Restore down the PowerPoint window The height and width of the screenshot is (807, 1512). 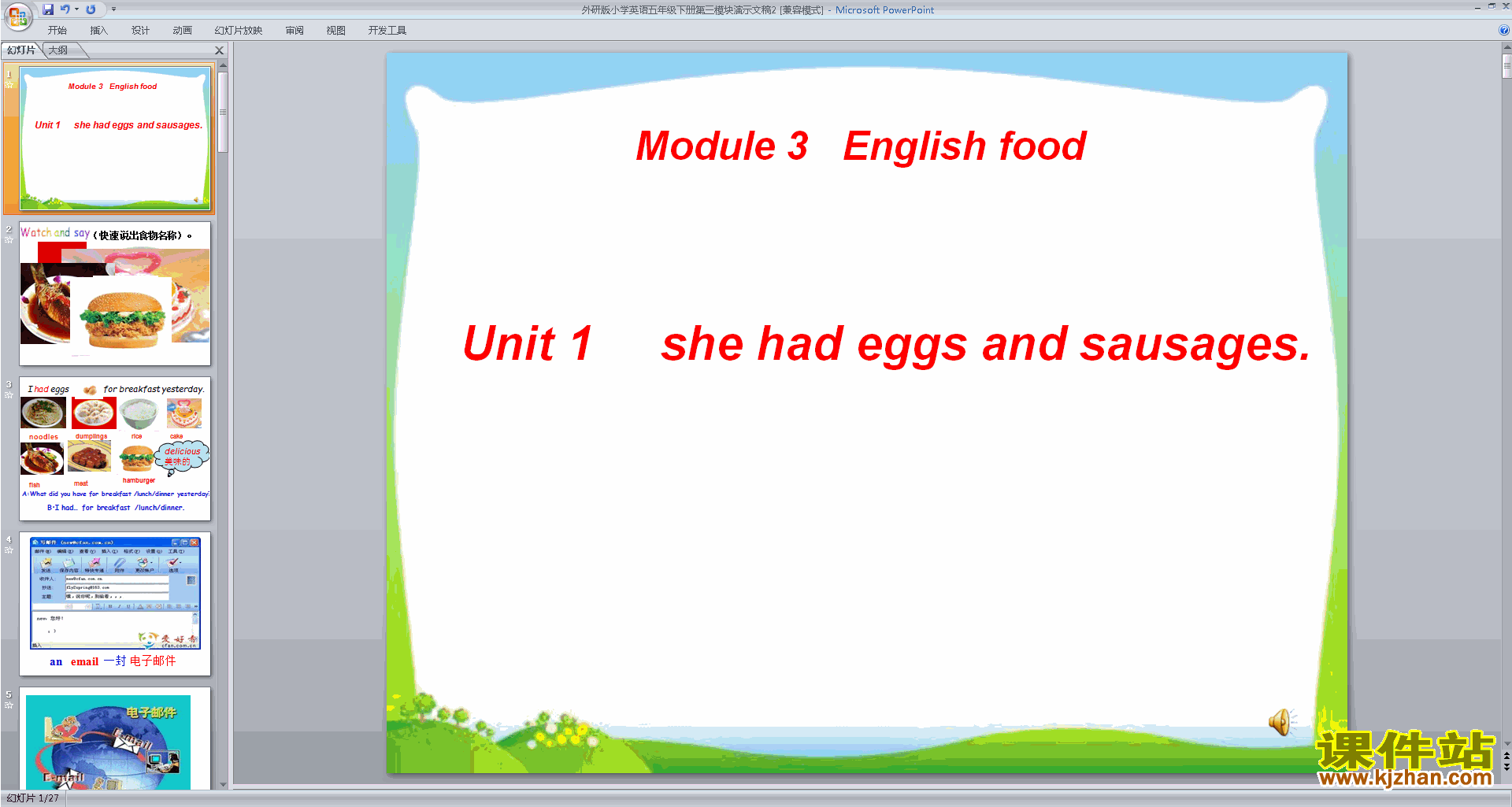(x=1492, y=6)
